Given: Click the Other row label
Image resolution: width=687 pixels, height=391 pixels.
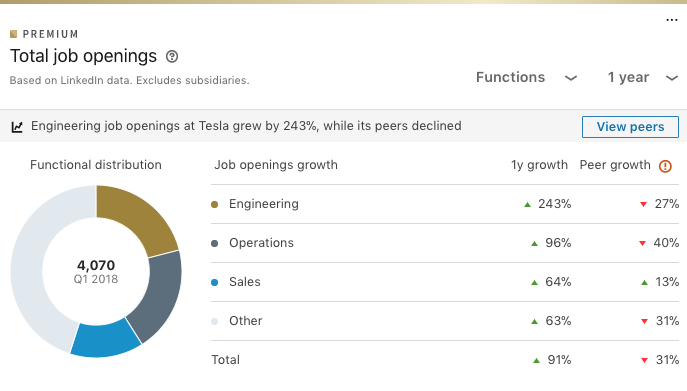Looking at the screenshot, I should (245, 321).
